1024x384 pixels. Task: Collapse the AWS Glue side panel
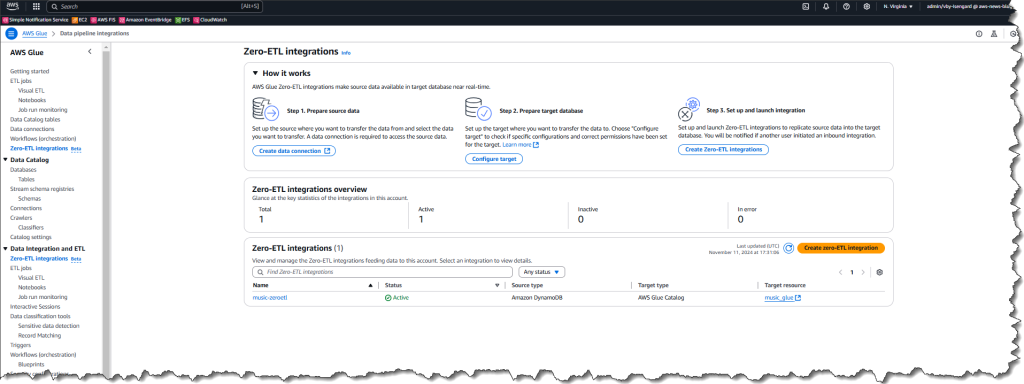click(89, 52)
